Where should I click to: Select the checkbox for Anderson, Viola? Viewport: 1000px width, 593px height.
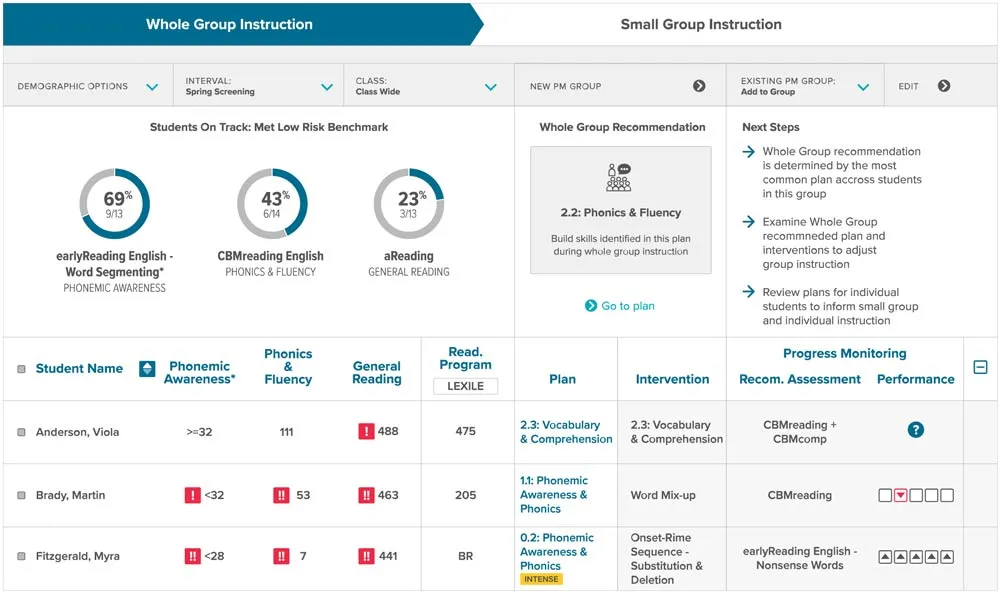coord(22,432)
